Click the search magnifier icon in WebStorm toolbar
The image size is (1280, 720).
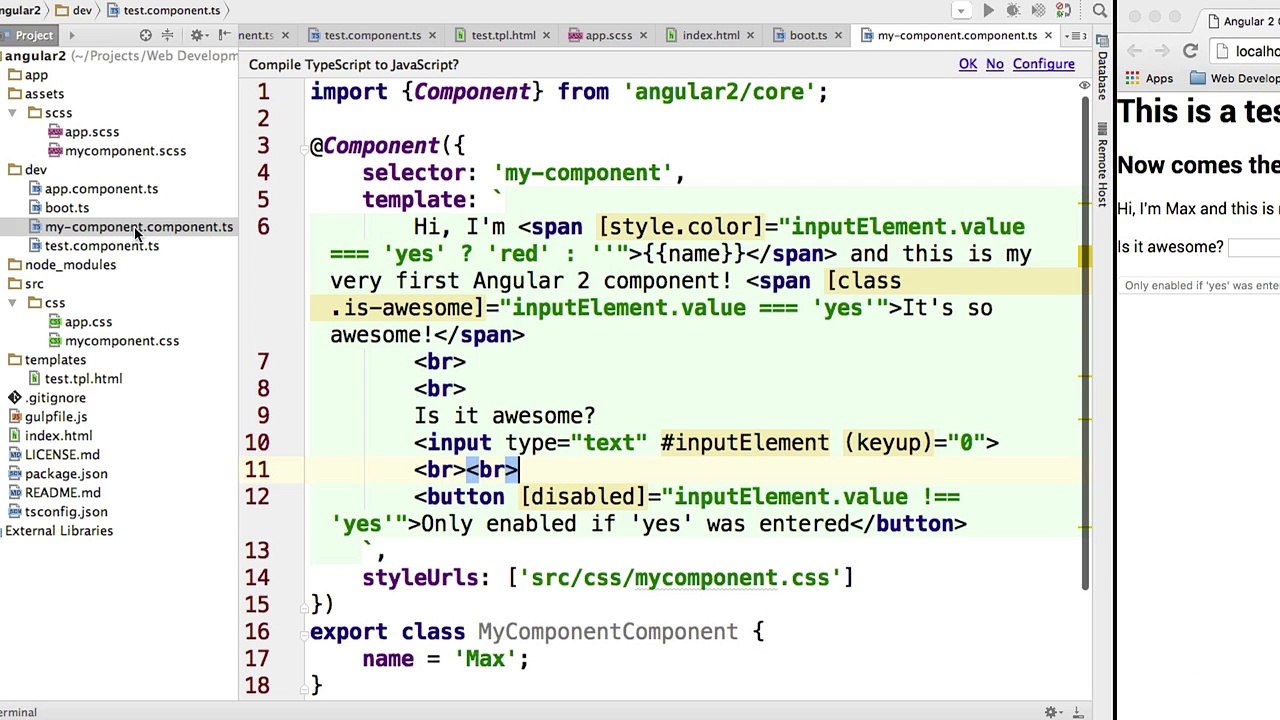point(1100,11)
